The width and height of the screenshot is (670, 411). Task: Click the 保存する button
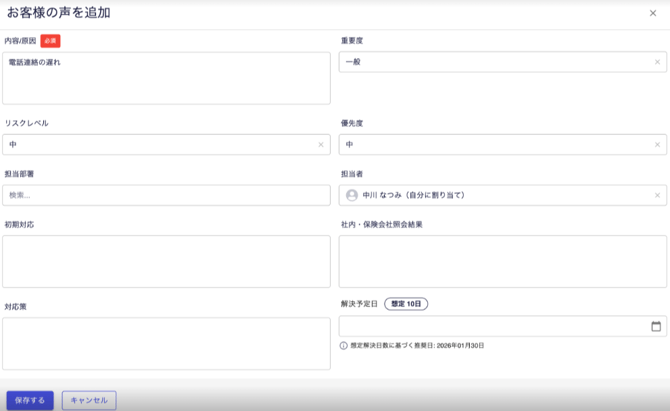point(30,400)
